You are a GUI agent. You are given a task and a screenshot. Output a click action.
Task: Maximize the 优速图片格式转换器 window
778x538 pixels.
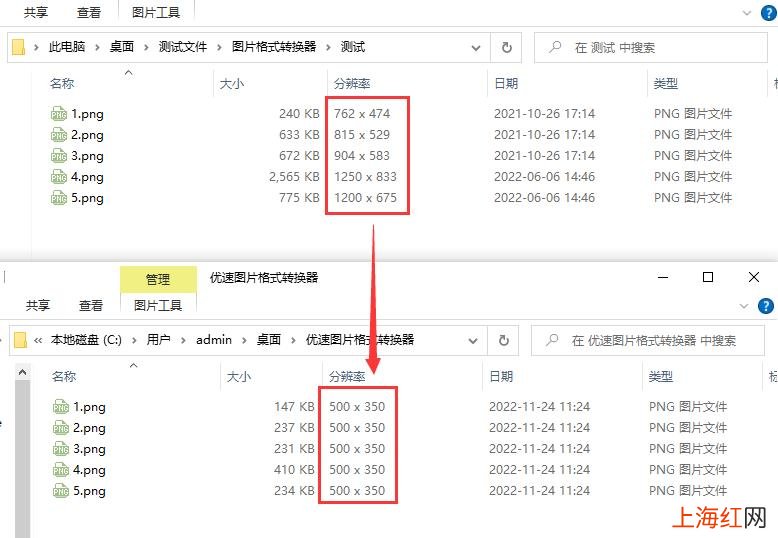pyautogui.click(x=708, y=277)
